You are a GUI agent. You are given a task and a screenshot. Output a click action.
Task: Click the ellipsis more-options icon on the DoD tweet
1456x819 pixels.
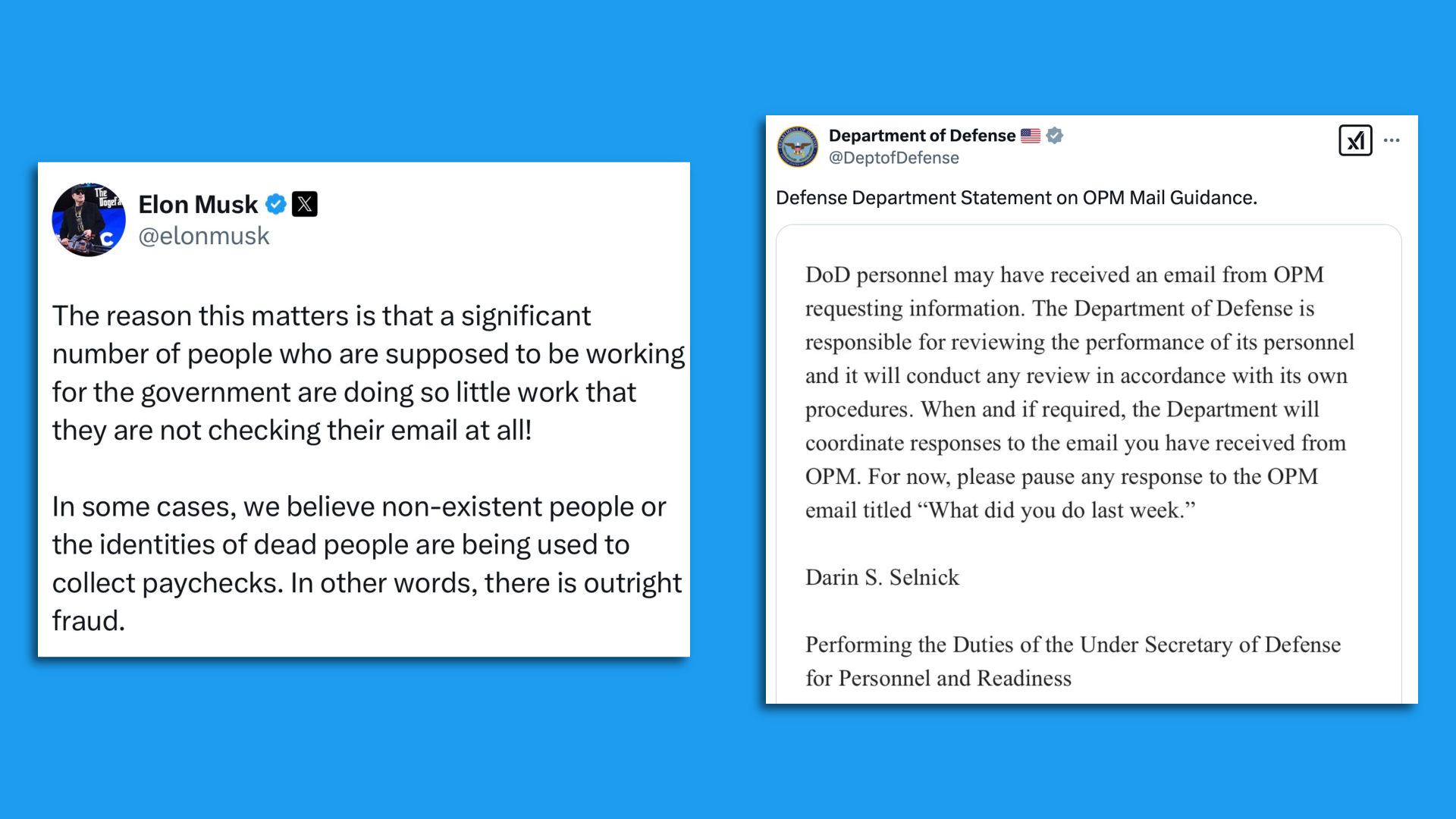1393,140
